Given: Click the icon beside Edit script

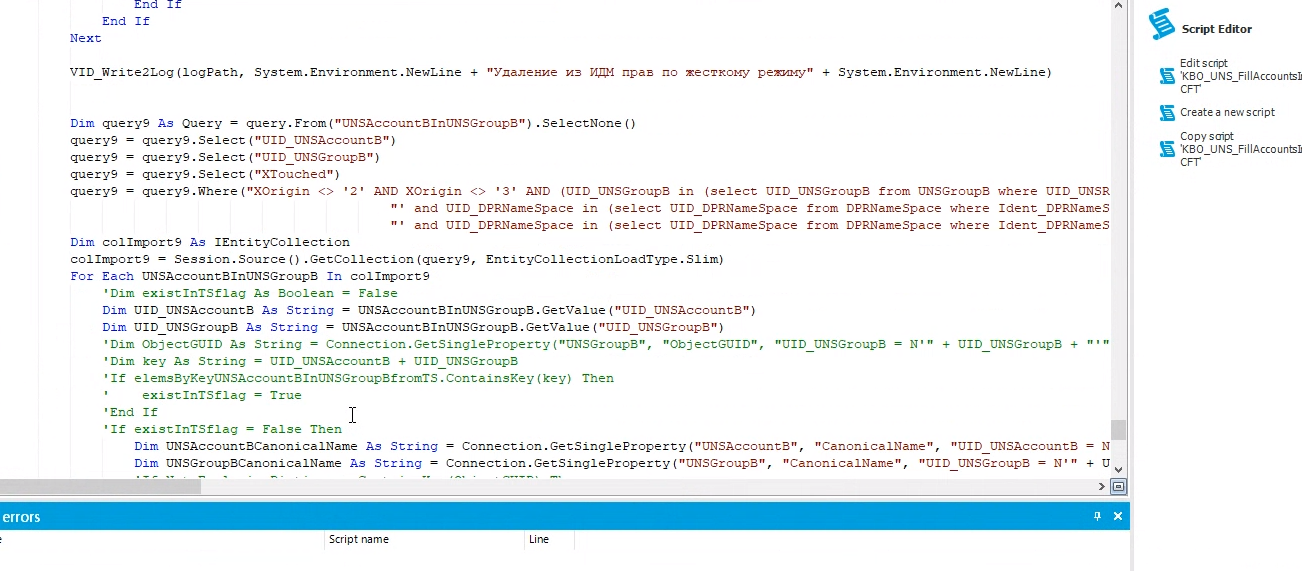Looking at the screenshot, I should pyautogui.click(x=1166, y=76).
